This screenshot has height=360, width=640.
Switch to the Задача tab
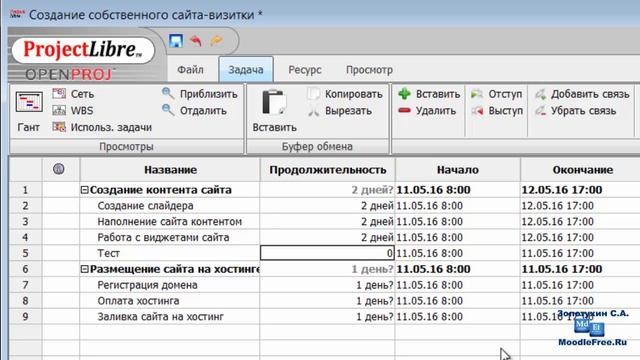coord(246,69)
